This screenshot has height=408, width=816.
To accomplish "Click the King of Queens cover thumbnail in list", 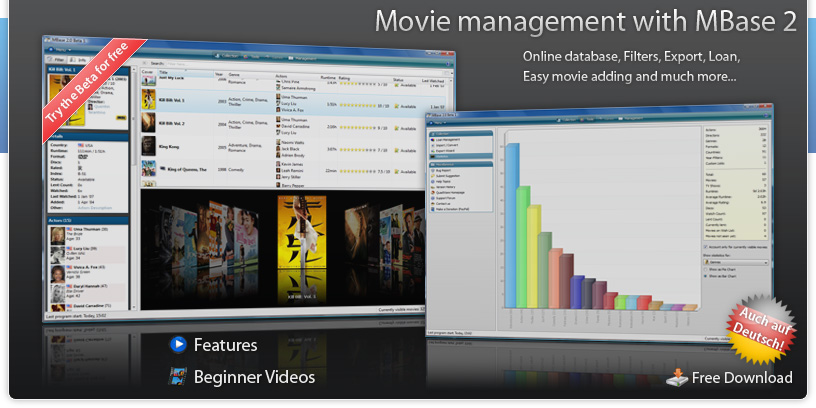I will click(148, 168).
